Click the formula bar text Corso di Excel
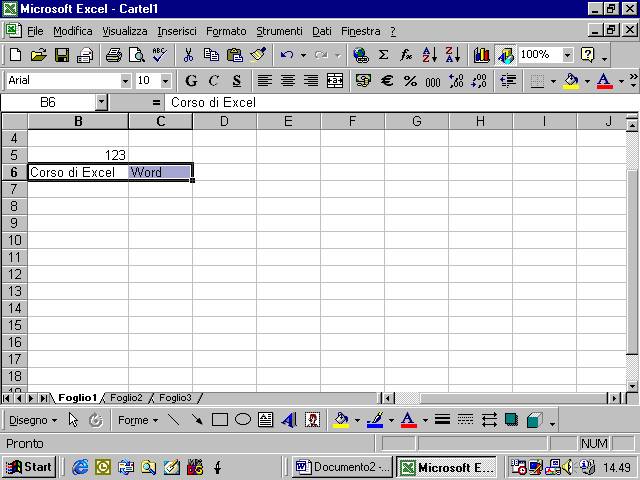640x480 pixels. pyautogui.click(x=213, y=102)
